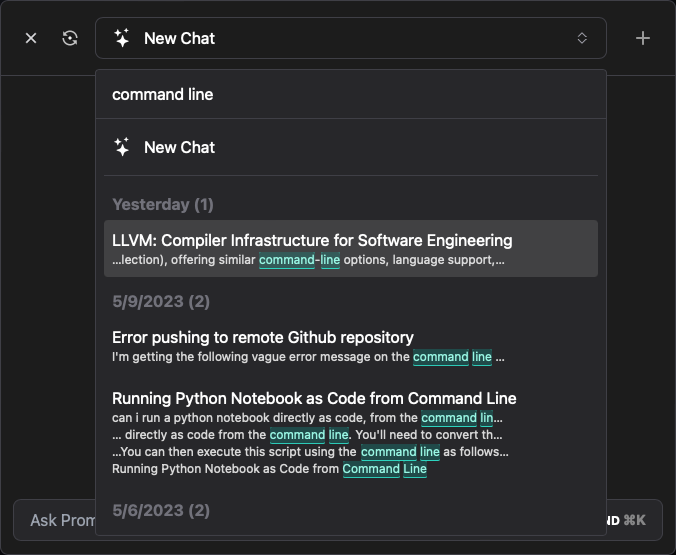Select the Running Python Notebook chat title
Viewport: 676px width, 555px height.
pyautogui.click(x=314, y=398)
